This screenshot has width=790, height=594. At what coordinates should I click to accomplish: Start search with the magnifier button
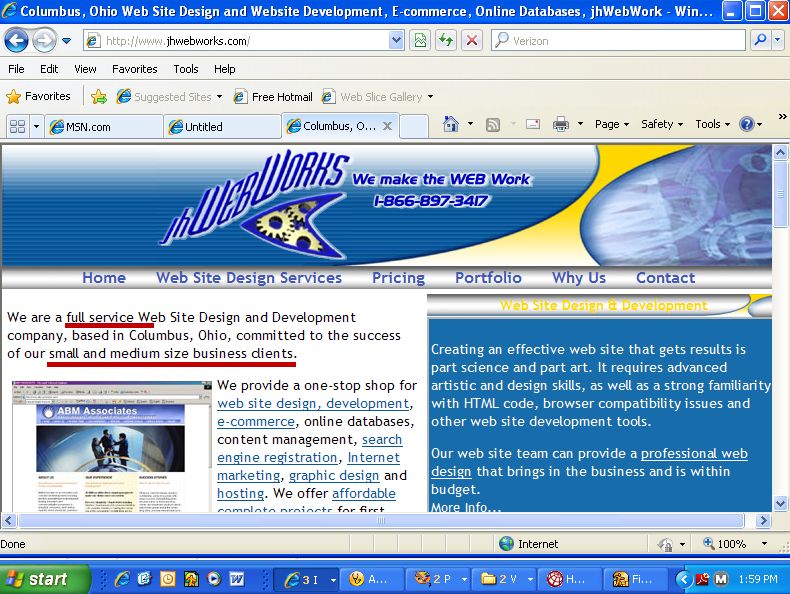[x=761, y=40]
